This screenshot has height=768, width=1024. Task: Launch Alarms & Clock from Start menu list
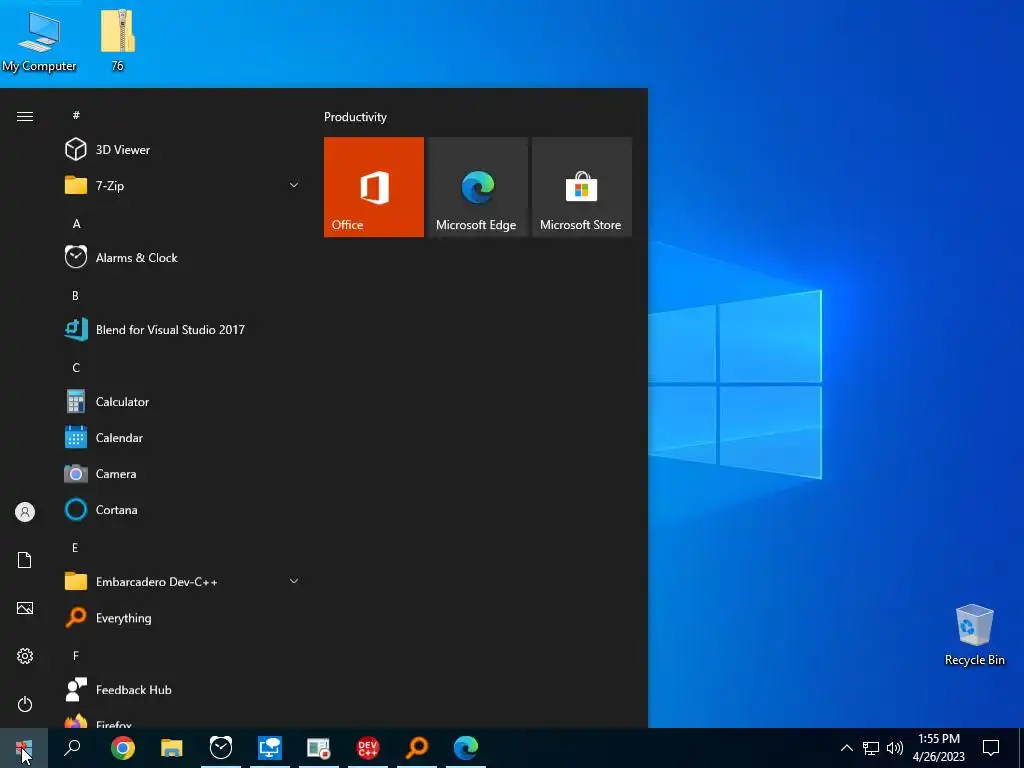[183, 257]
